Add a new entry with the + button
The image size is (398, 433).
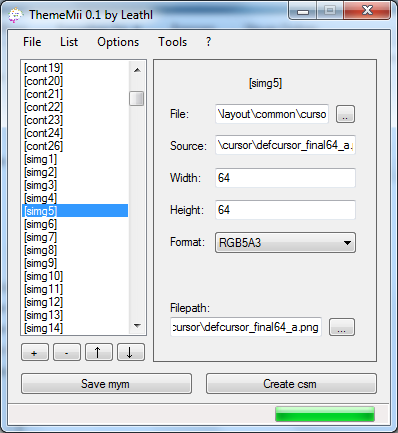(x=35, y=352)
